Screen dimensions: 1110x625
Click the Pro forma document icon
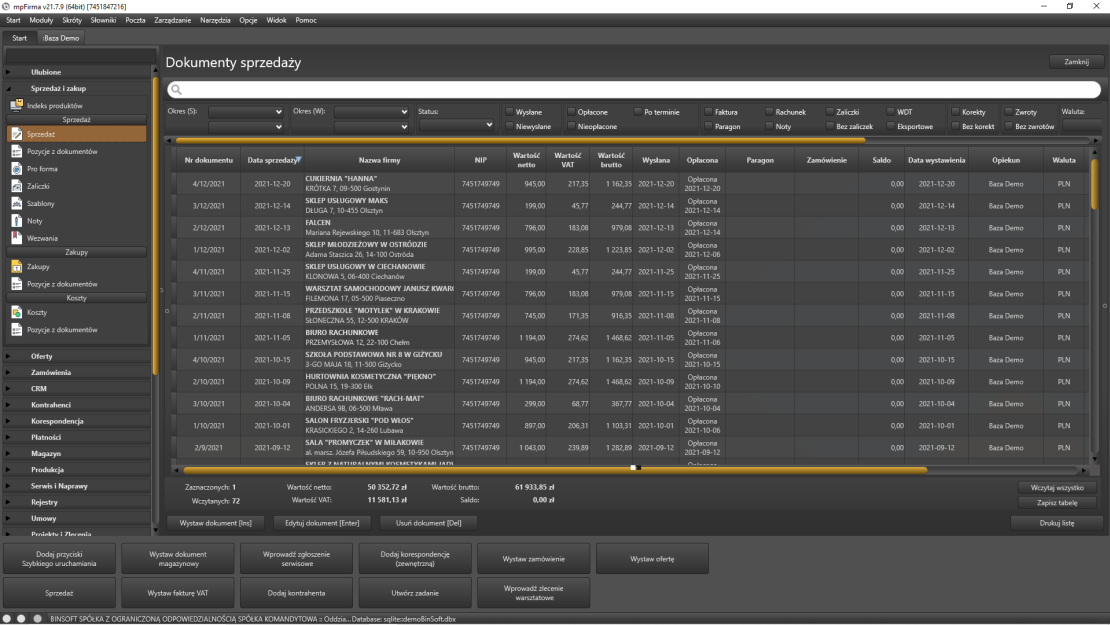16,169
